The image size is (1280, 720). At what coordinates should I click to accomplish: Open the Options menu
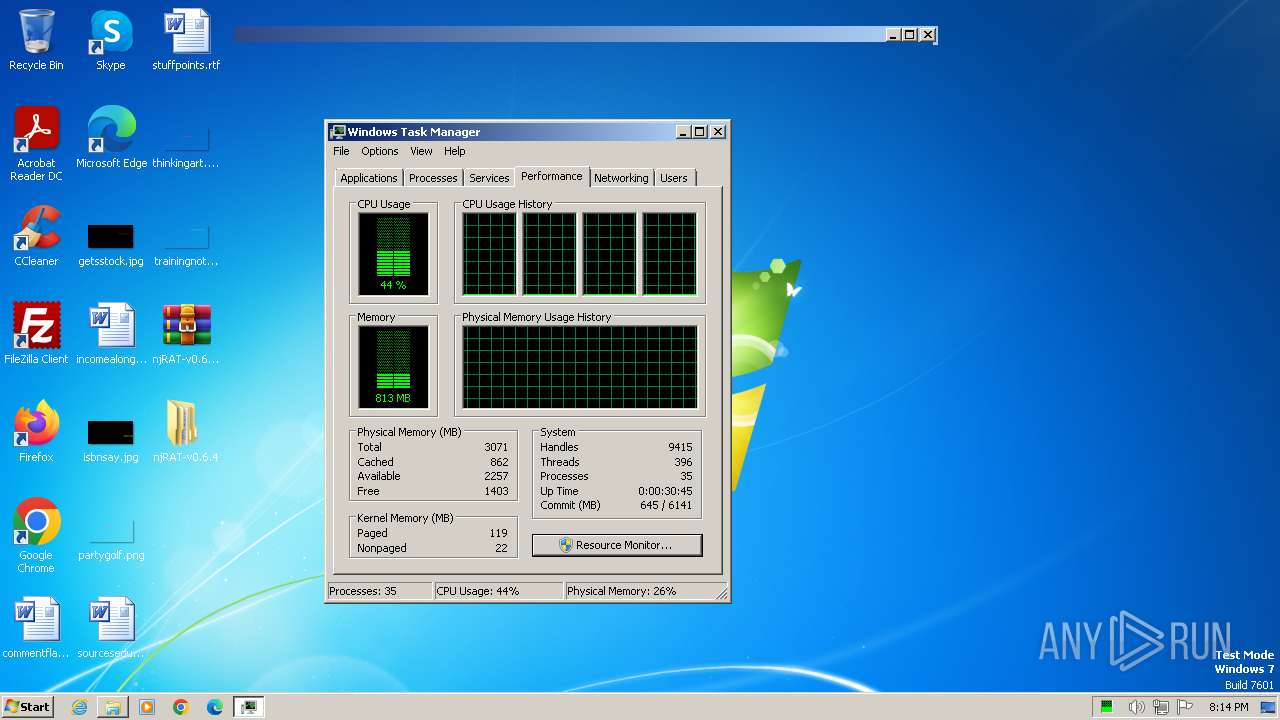[380, 151]
